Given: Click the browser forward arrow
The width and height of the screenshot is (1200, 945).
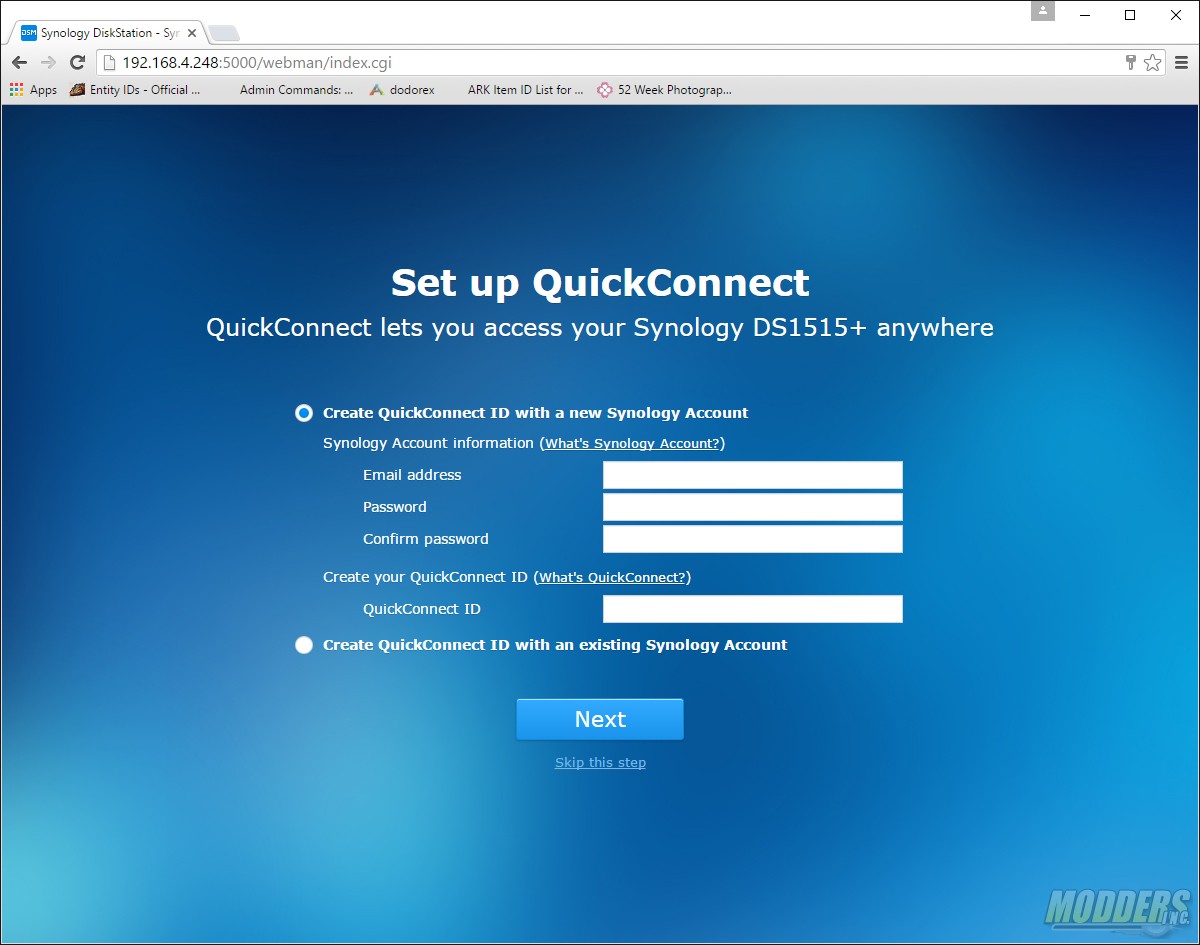Looking at the screenshot, I should coord(48,62).
